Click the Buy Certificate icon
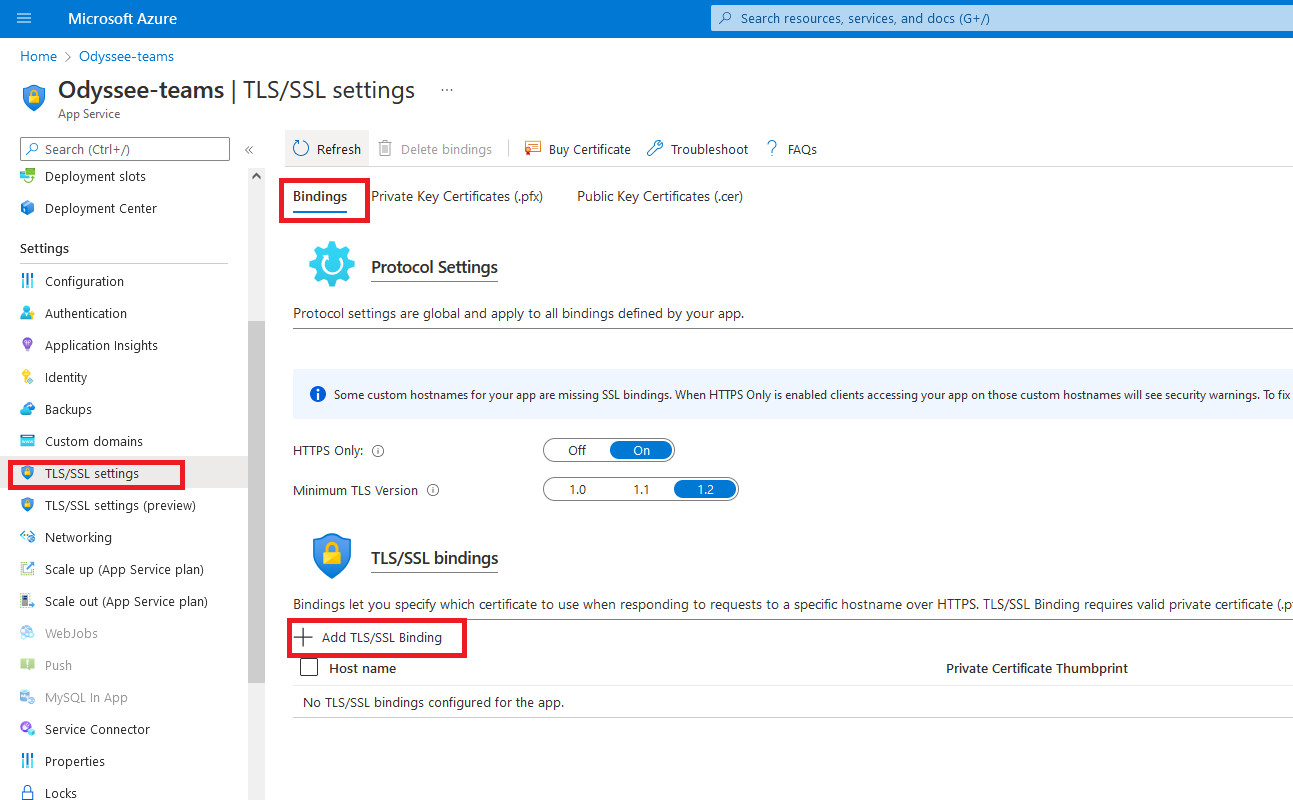This screenshot has height=800, width=1293. pyautogui.click(x=533, y=149)
